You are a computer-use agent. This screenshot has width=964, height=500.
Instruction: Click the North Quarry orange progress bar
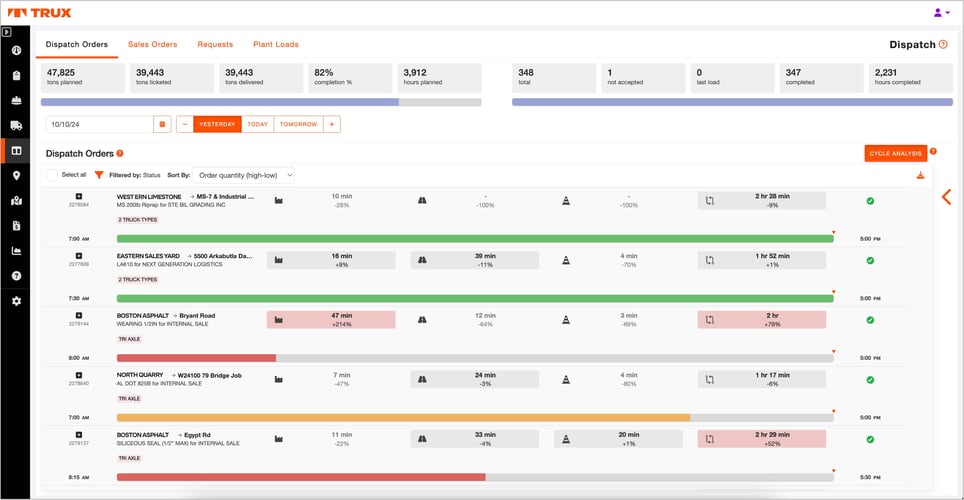pyautogui.click(x=403, y=418)
